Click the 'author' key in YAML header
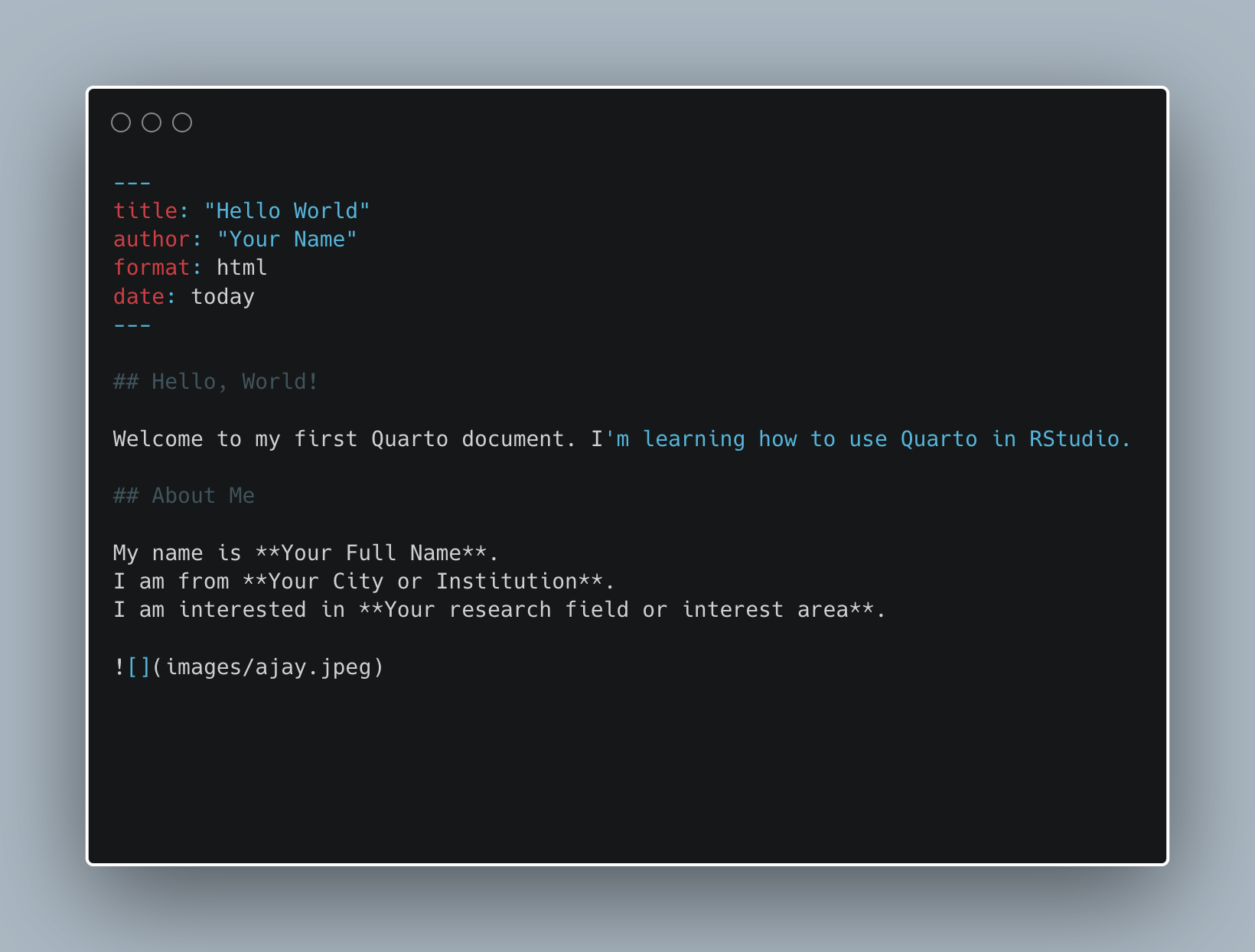Viewport: 1255px width, 952px height. pos(152,240)
